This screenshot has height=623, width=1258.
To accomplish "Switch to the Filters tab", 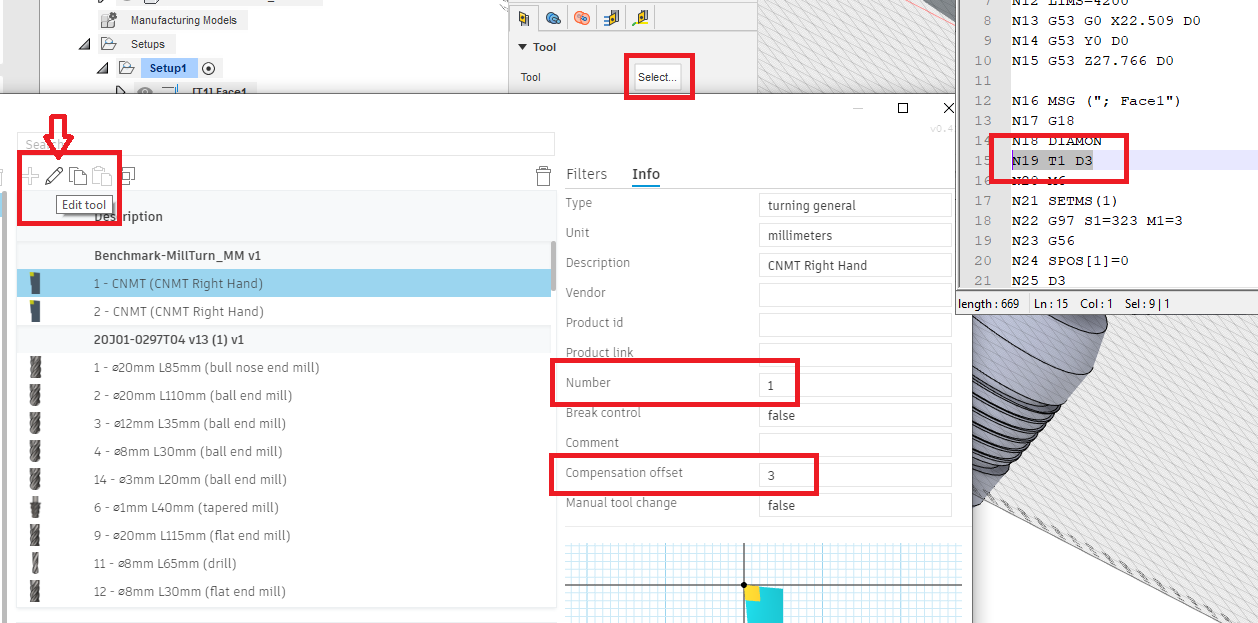I will click(587, 173).
